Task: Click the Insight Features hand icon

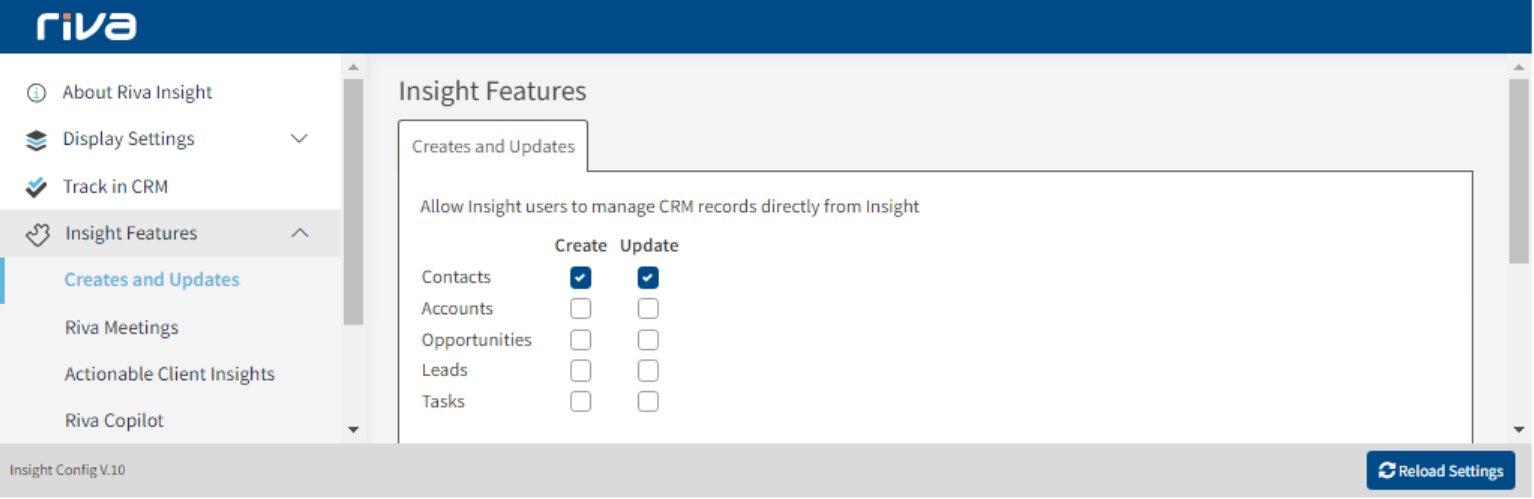Action: pos(37,234)
